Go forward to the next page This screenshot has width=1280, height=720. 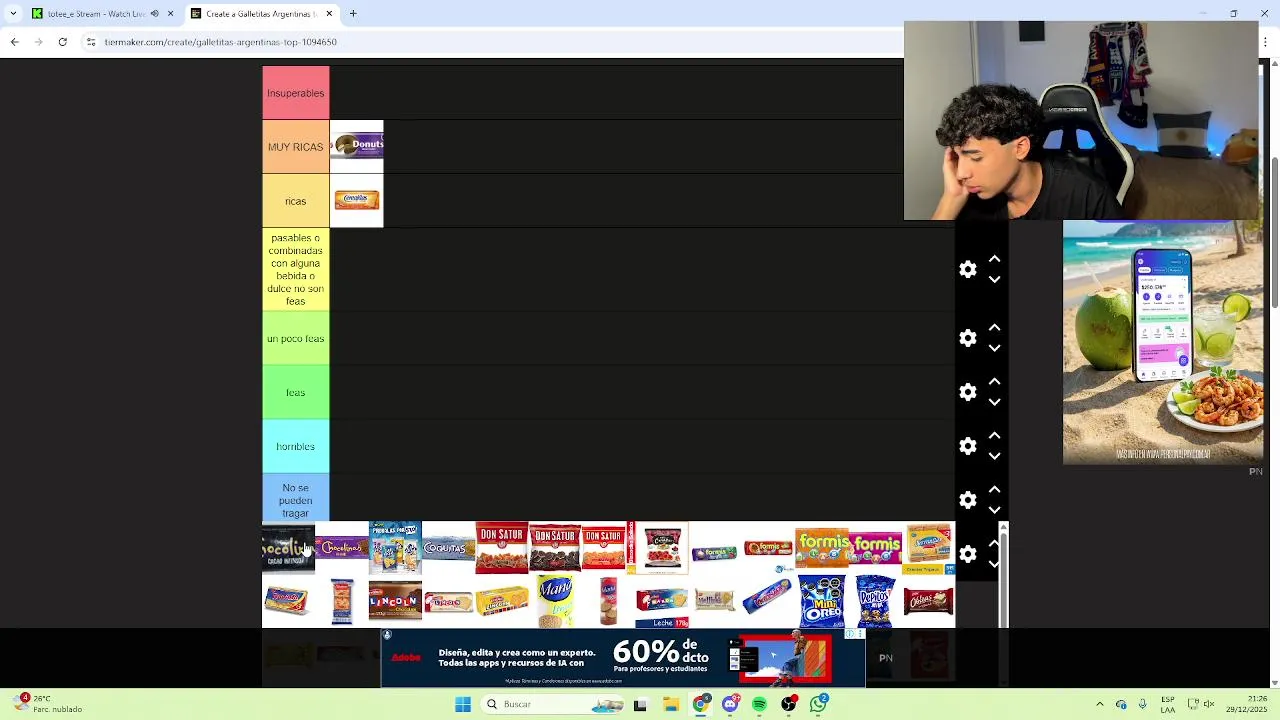click(x=38, y=42)
